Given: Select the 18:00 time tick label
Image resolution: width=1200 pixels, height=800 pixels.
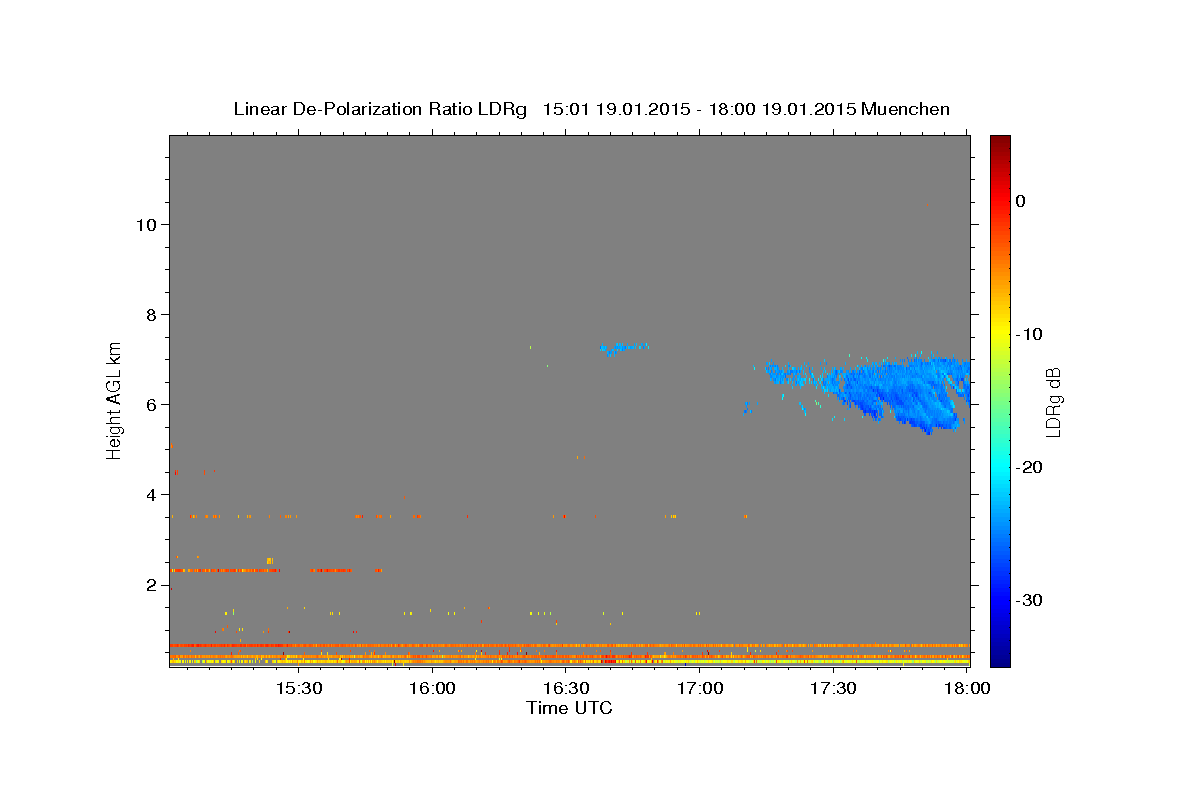Looking at the screenshot, I should [x=966, y=689].
